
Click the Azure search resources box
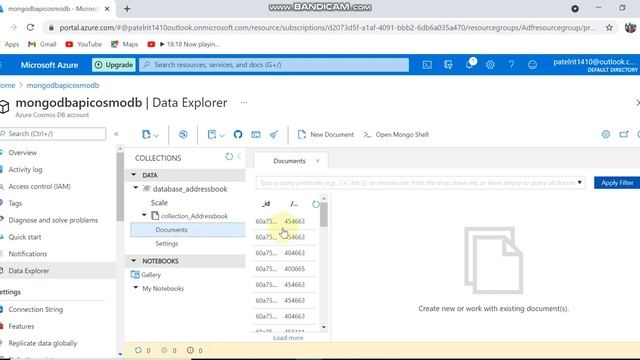point(274,64)
